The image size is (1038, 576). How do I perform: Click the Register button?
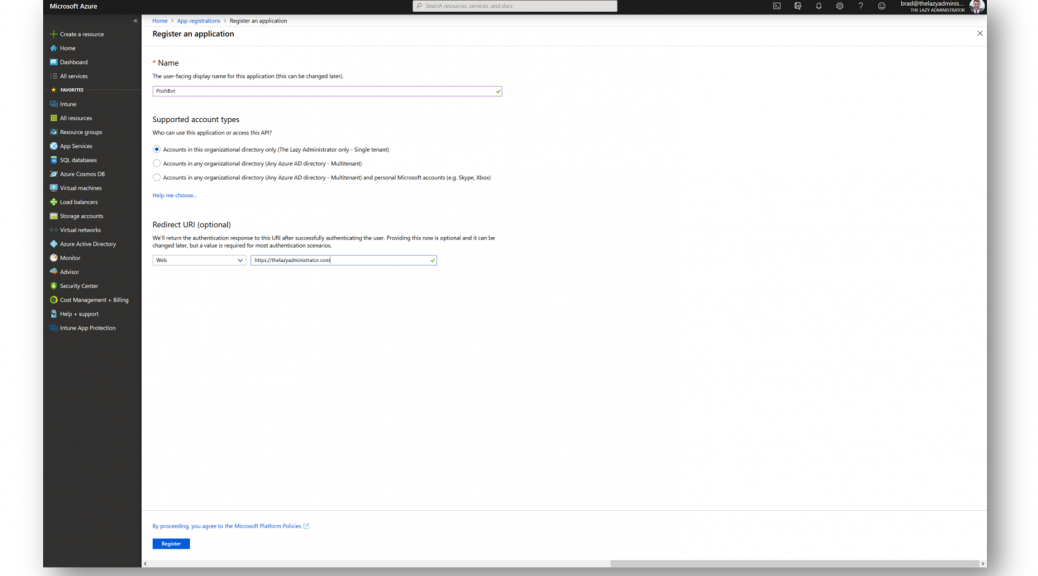pyautogui.click(x=171, y=544)
